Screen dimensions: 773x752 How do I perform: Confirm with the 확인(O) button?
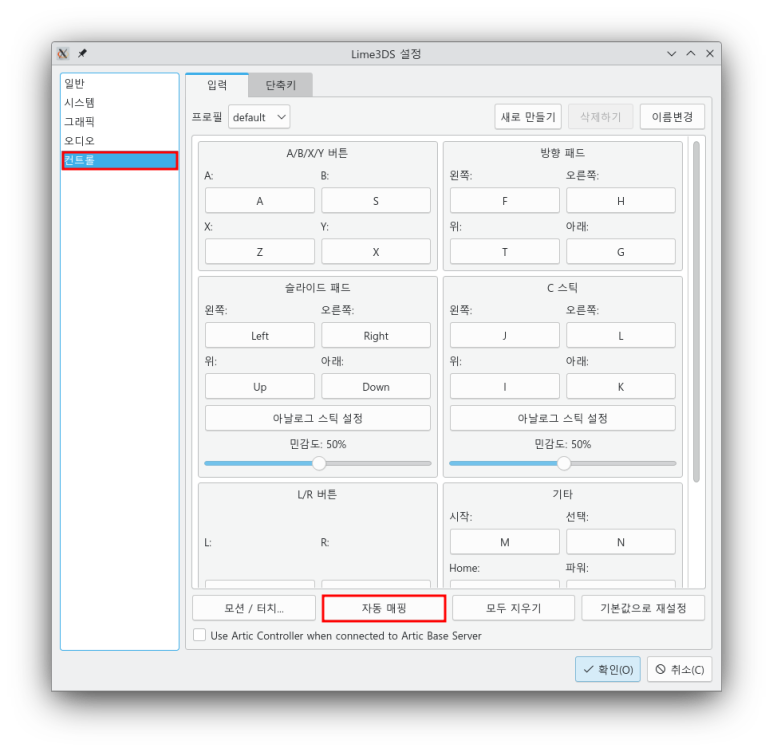[608, 669]
